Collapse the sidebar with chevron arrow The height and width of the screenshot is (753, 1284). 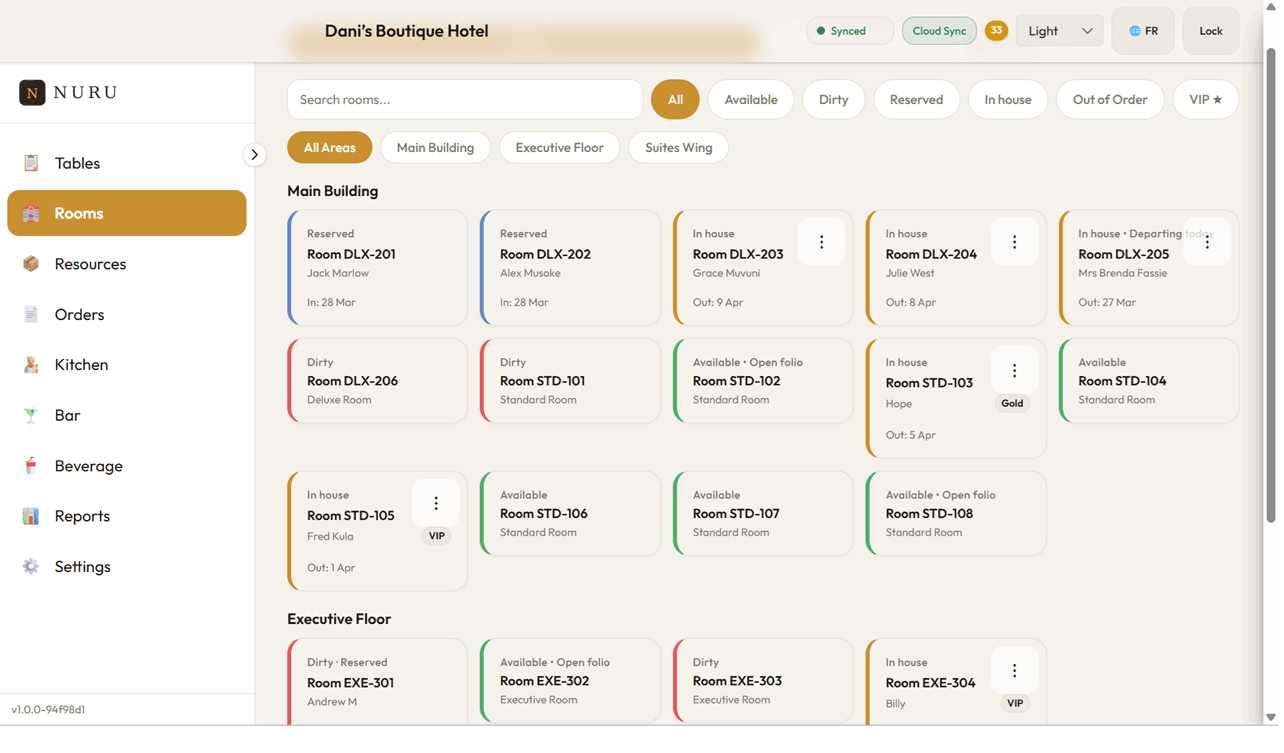254,155
